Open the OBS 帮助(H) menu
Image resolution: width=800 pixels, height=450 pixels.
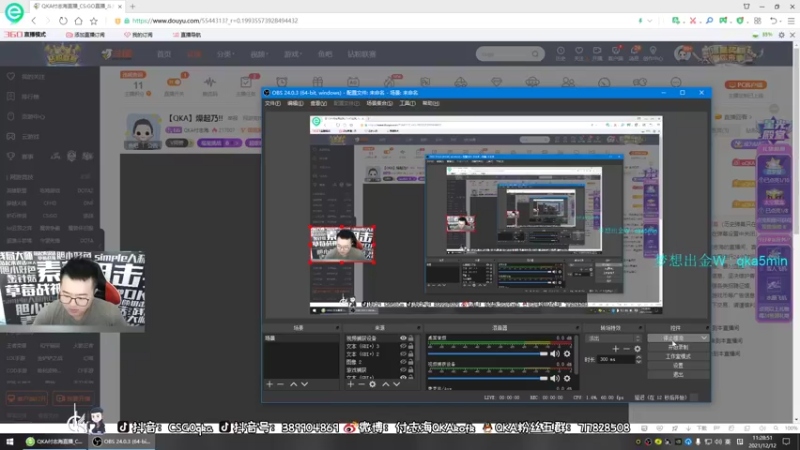pos(431,103)
